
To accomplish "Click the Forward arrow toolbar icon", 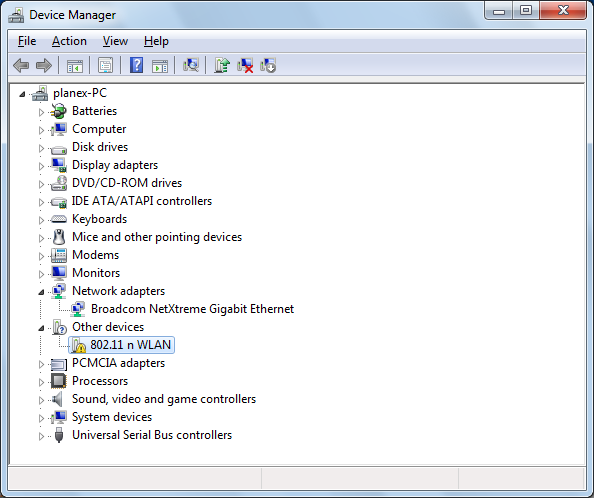I will coord(44,66).
